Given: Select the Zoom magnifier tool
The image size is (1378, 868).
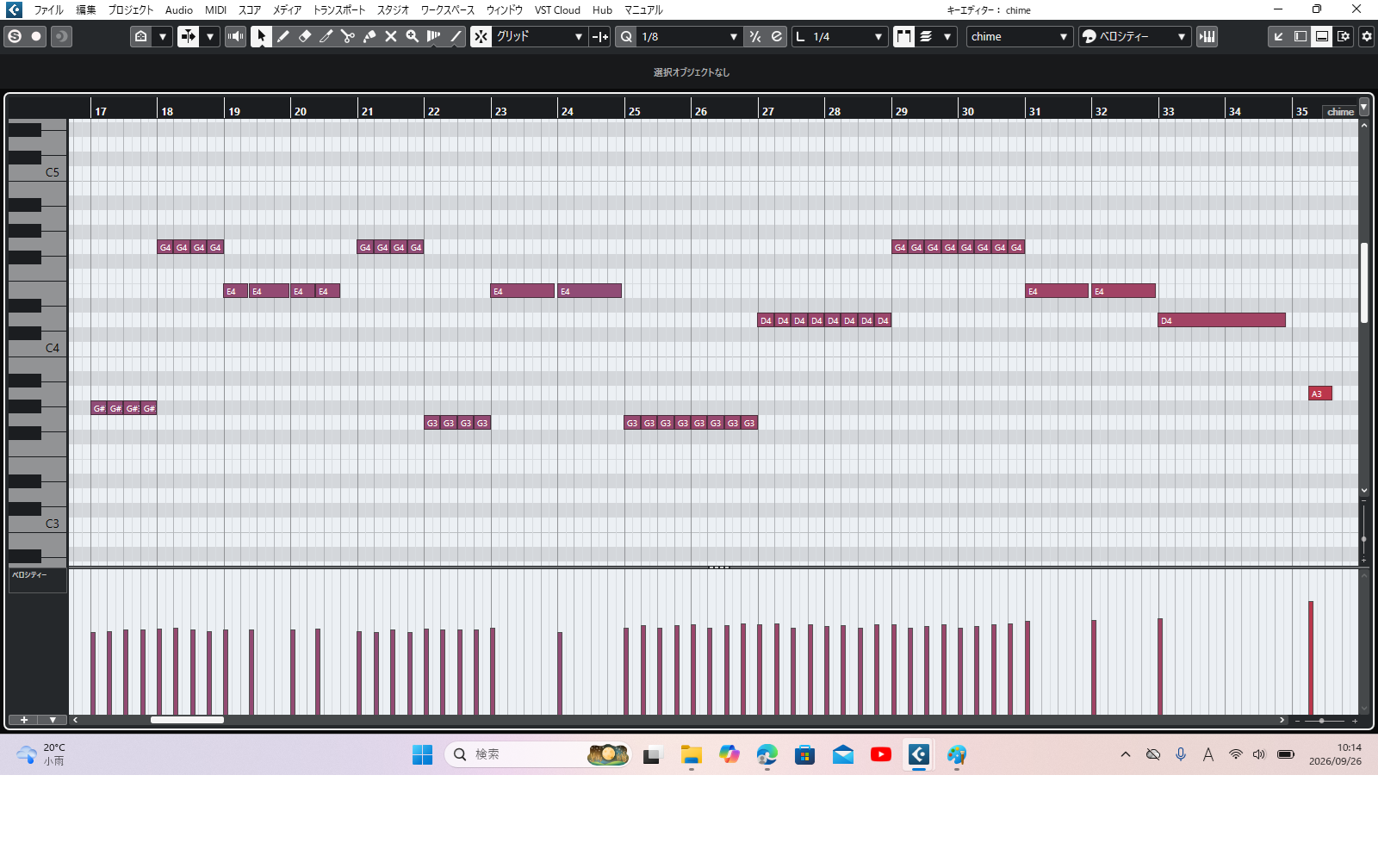Looking at the screenshot, I should click(412, 36).
